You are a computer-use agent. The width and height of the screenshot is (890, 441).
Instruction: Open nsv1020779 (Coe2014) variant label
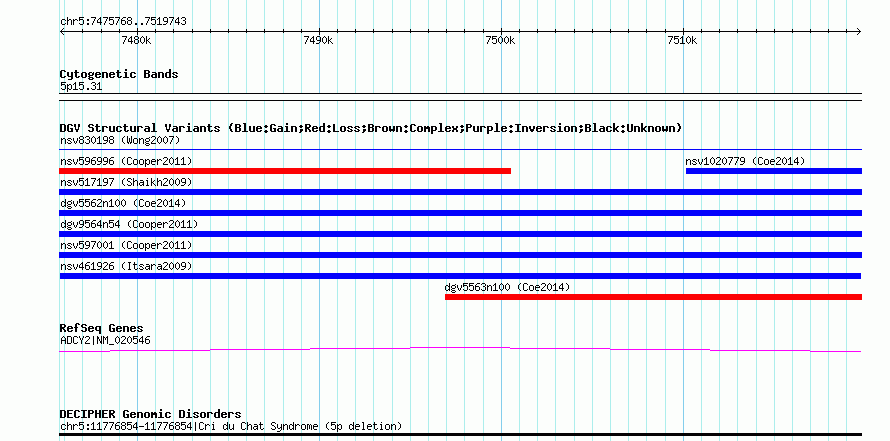tap(745, 161)
